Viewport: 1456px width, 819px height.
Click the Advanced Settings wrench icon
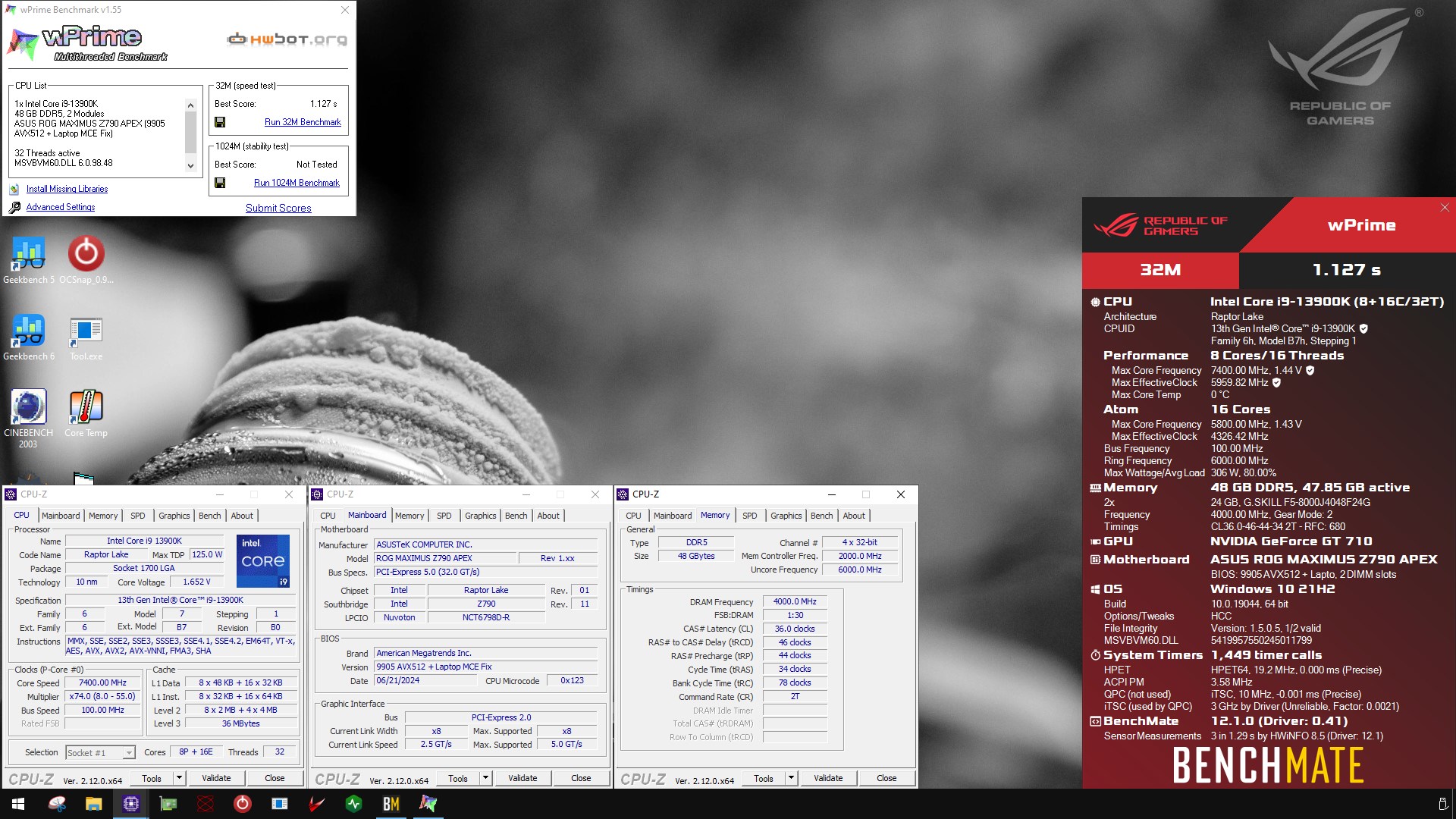click(14, 207)
